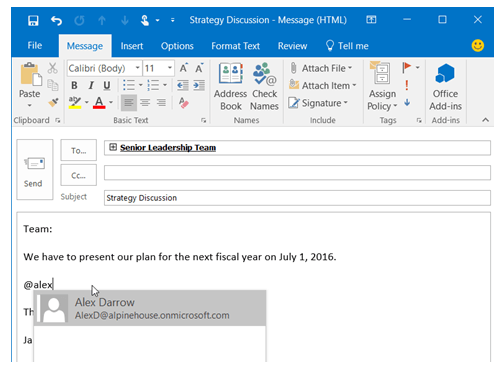The width and height of the screenshot is (504, 375).
Task: Select Alex Darrow from the mention suggestions
Action: pyautogui.click(x=150, y=308)
